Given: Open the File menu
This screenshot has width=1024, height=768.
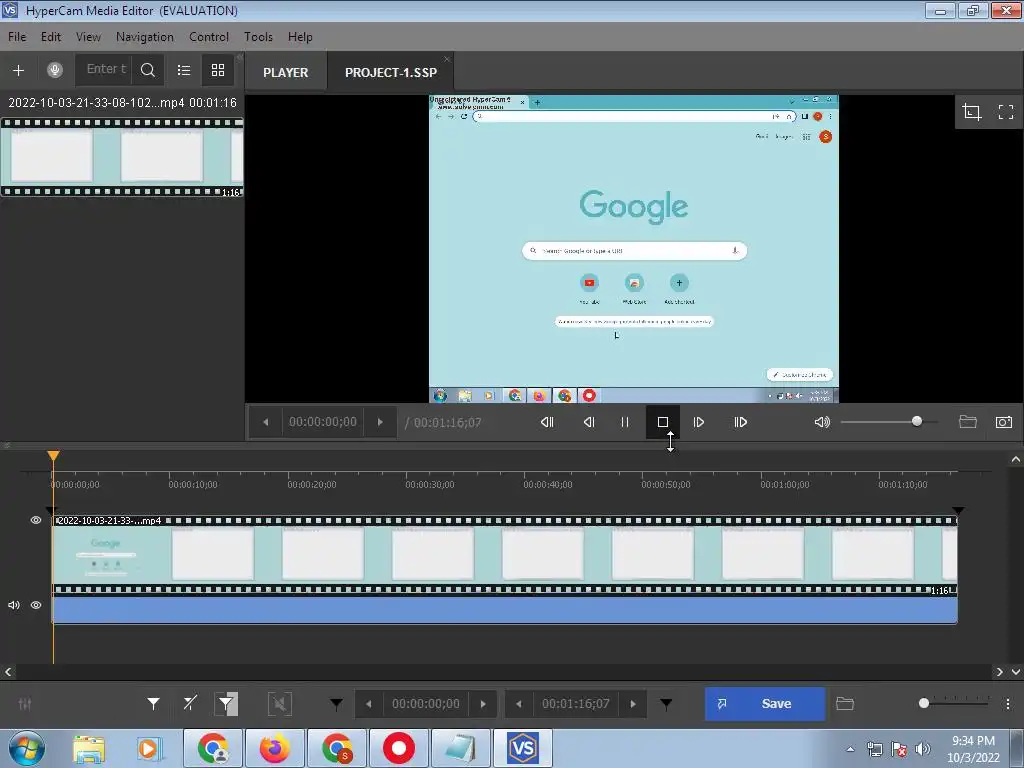Looking at the screenshot, I should [17, 37].
